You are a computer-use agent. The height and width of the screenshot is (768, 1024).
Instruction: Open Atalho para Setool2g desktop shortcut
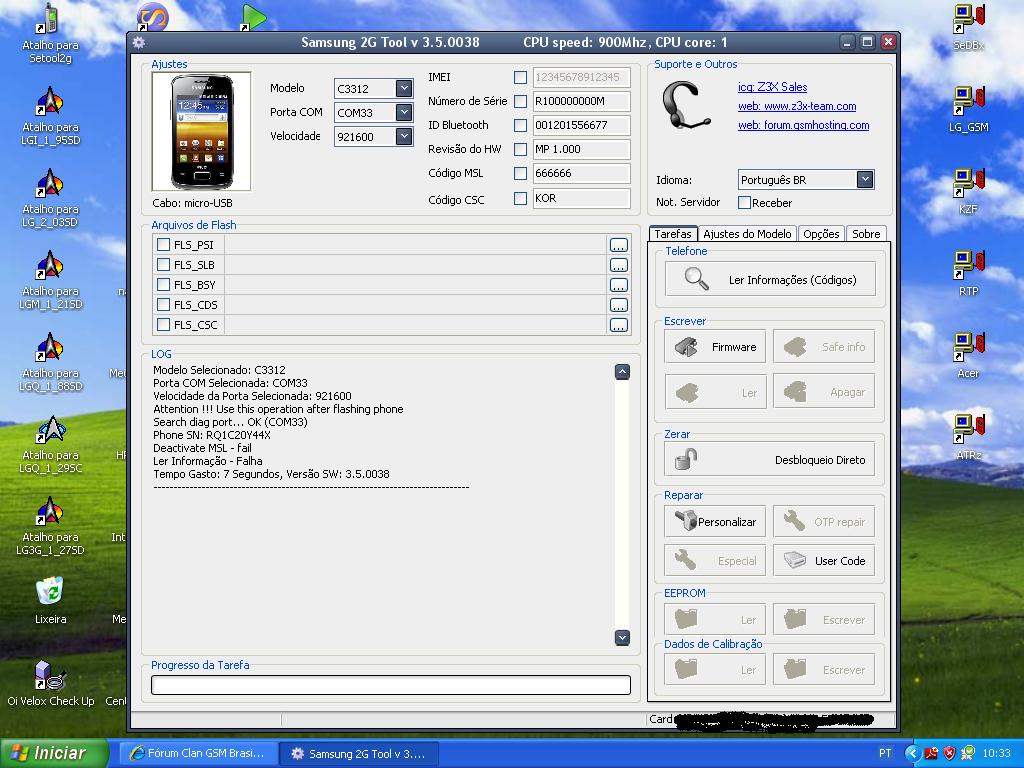[x=50, y=34]
